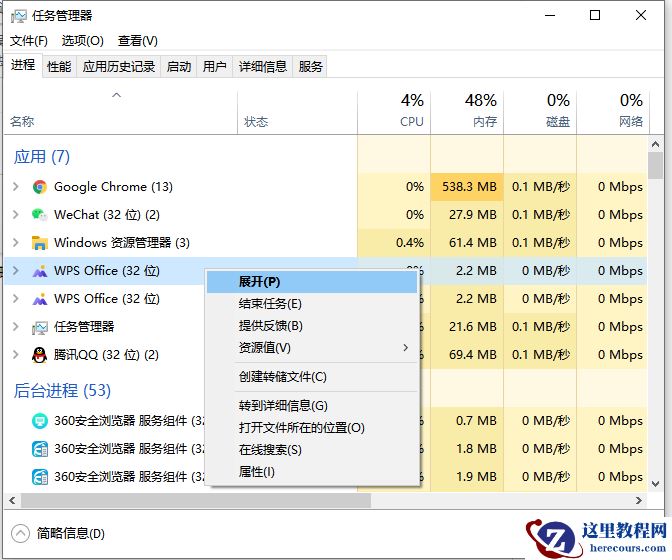The height and width of the screenshot is (560, 672).
Task: Select 结束任务(E) in the context menu
Action: click(x=312, y=304)
